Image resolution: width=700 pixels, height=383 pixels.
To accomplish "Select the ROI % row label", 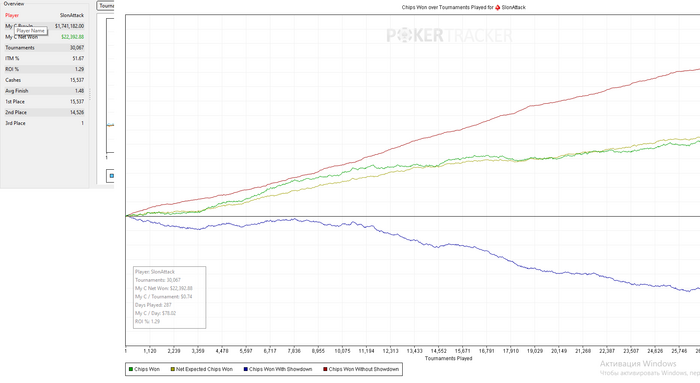I will tap(12, 69).
